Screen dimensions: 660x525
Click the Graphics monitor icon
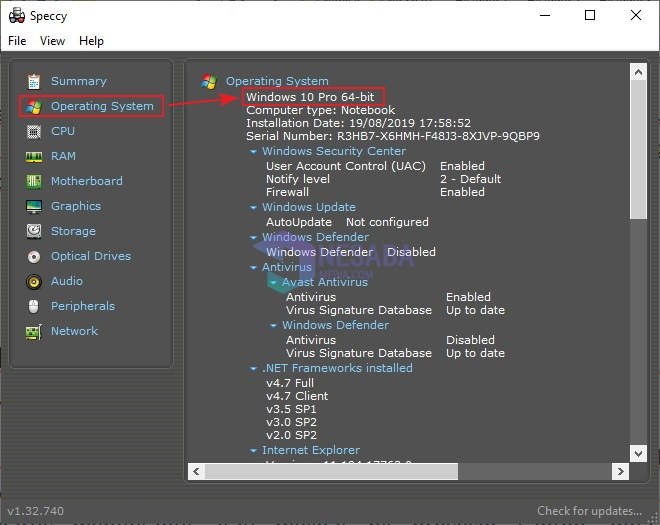click(x=34, y=206)
